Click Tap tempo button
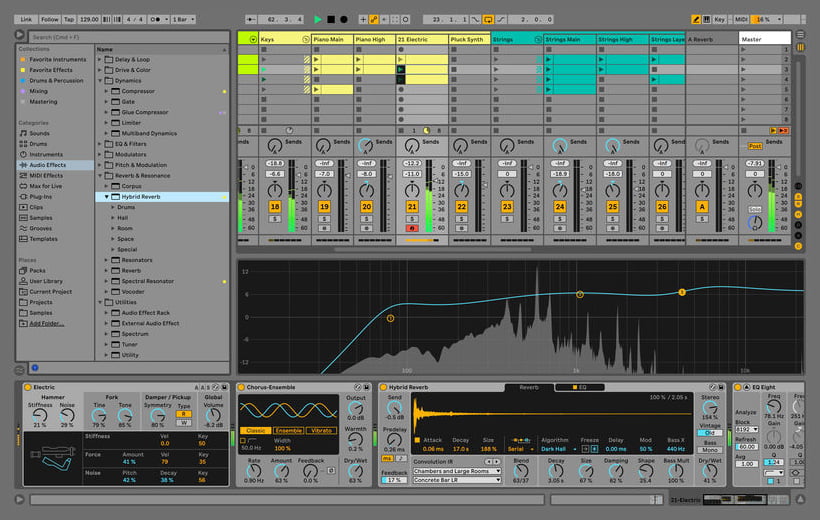820x520 pixels. tap(69, 19)
